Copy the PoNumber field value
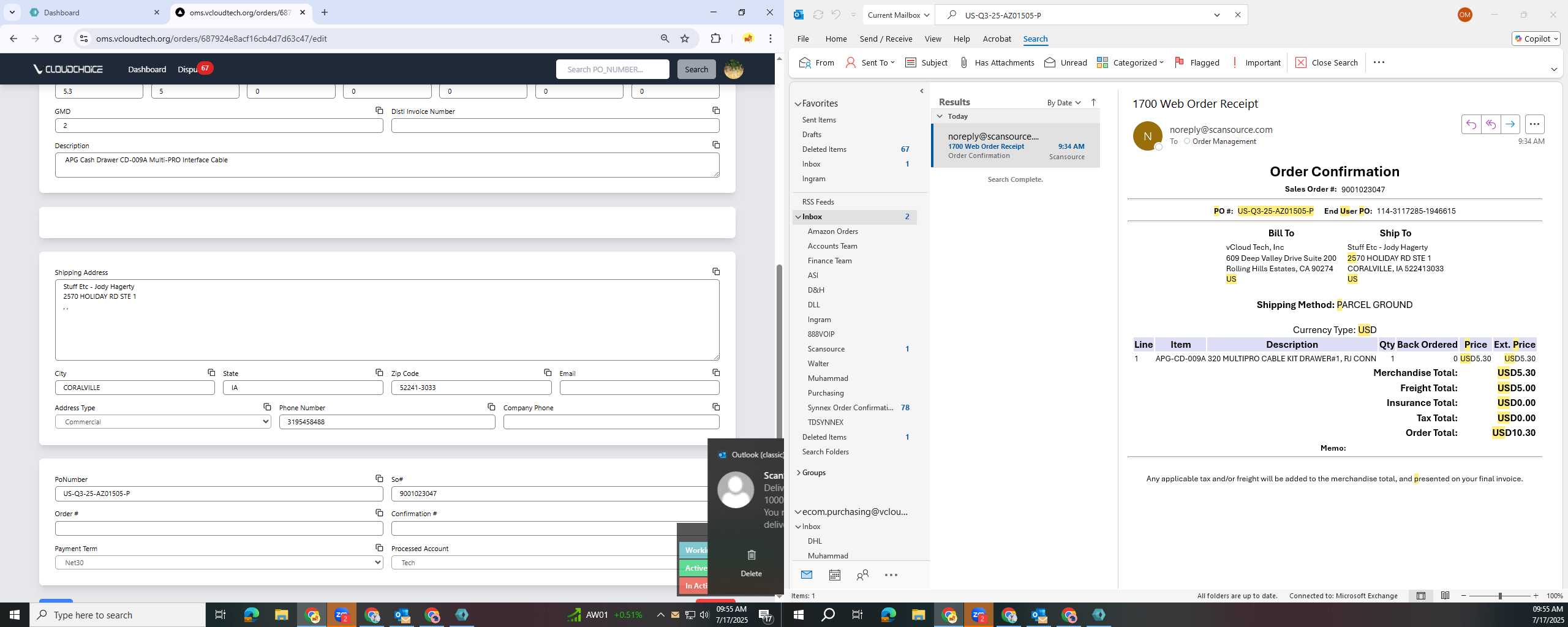The height and width of the screenshot is (627, 1568). click(379, 478)
